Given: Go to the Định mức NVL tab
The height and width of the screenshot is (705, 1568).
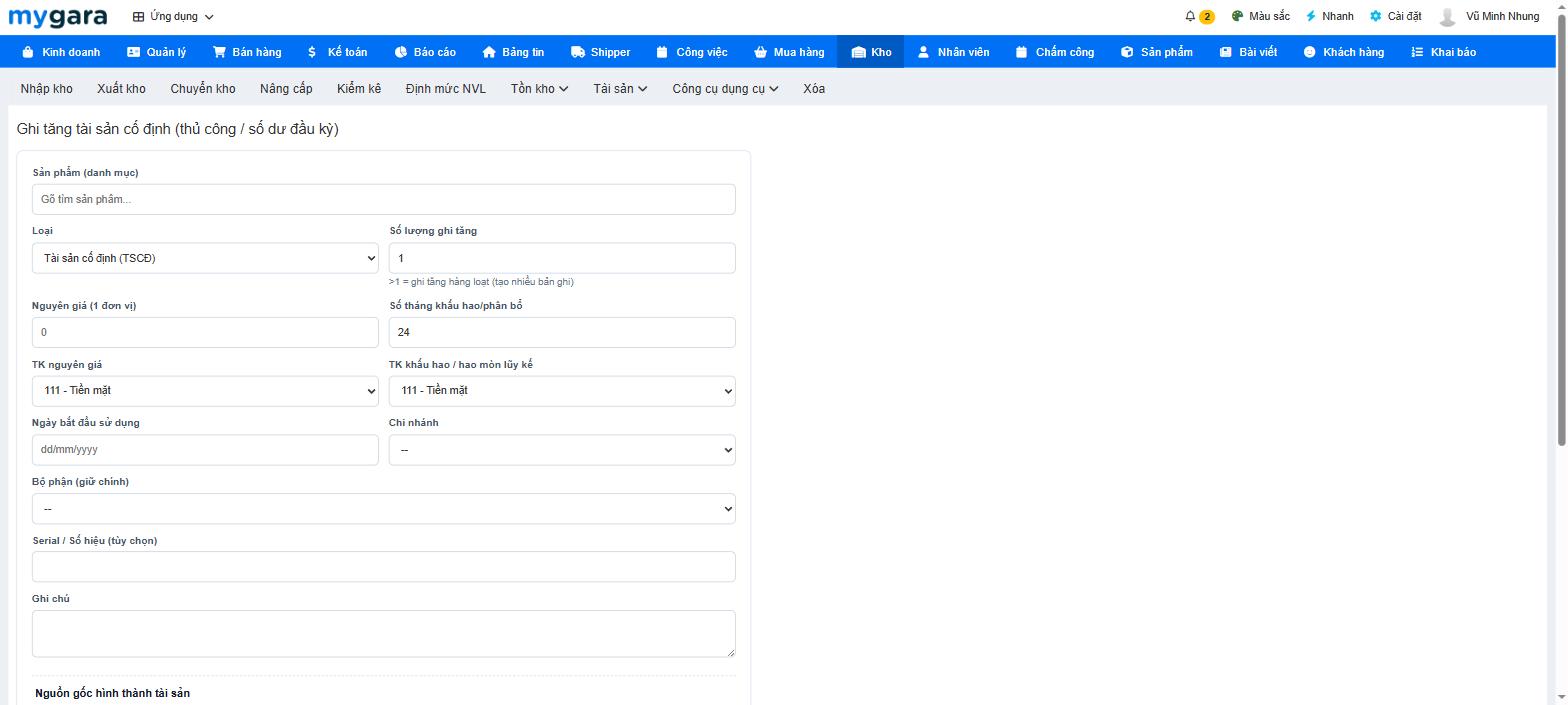Looking at the screenshot, I should [x=446, y=88].
